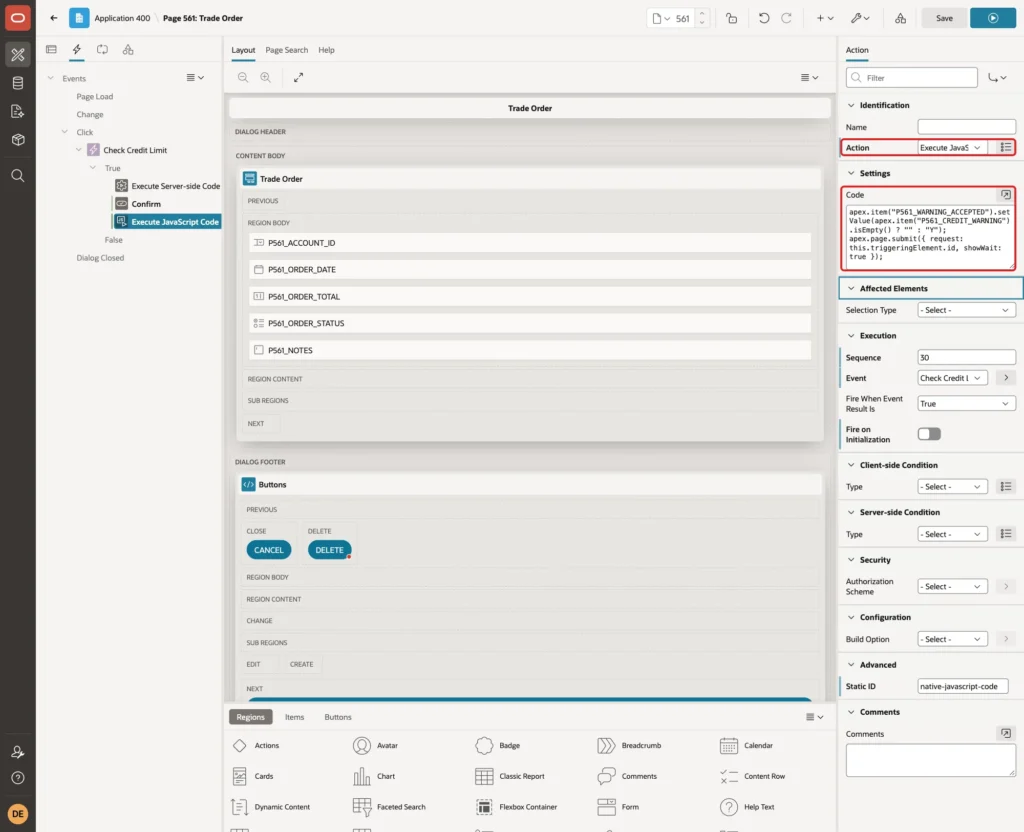Image resolution: width=1024 pixels, height=832 pixels.
Task: Toggle the Fire on Initialization switch
Action: pyautogui.click(x=929, y=434)
